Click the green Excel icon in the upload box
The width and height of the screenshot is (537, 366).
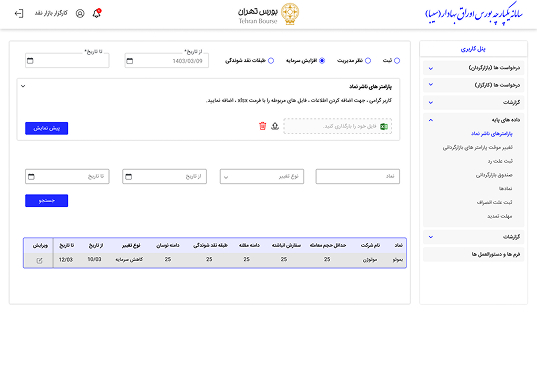pyautogui.click(x=384, y=126)
